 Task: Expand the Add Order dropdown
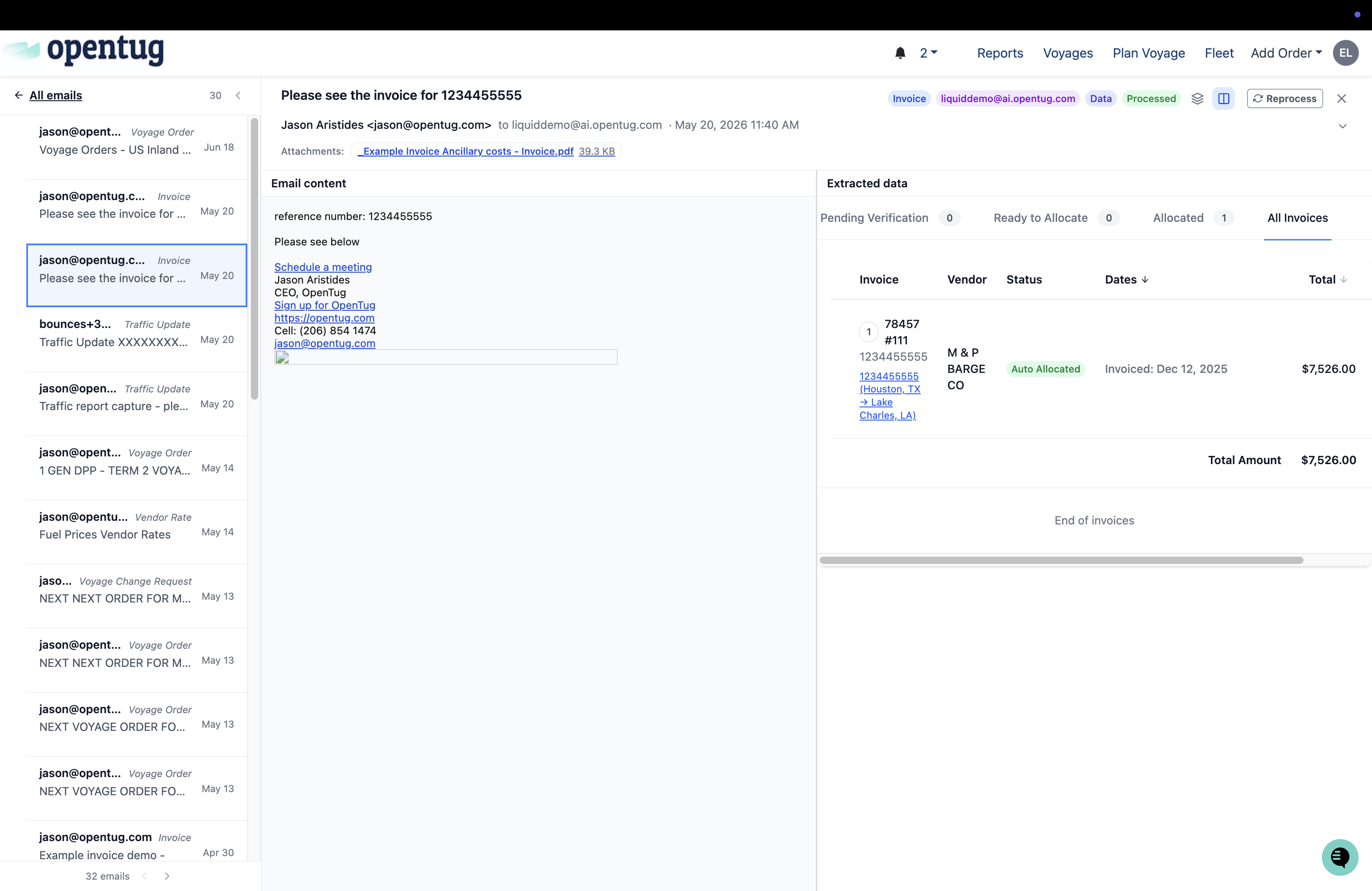click(1286, 53)
